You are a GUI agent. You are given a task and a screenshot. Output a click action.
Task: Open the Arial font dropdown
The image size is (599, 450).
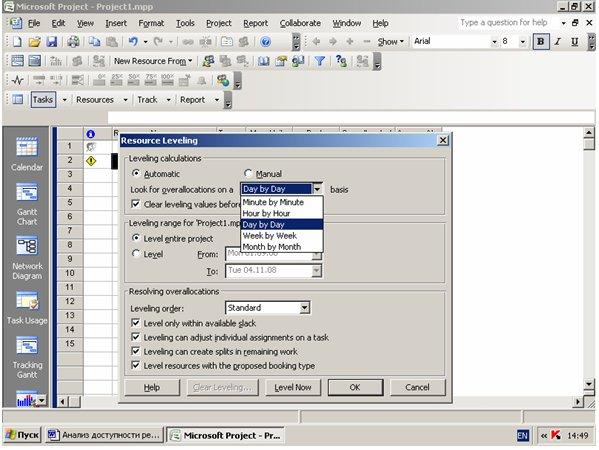(494, 42)
